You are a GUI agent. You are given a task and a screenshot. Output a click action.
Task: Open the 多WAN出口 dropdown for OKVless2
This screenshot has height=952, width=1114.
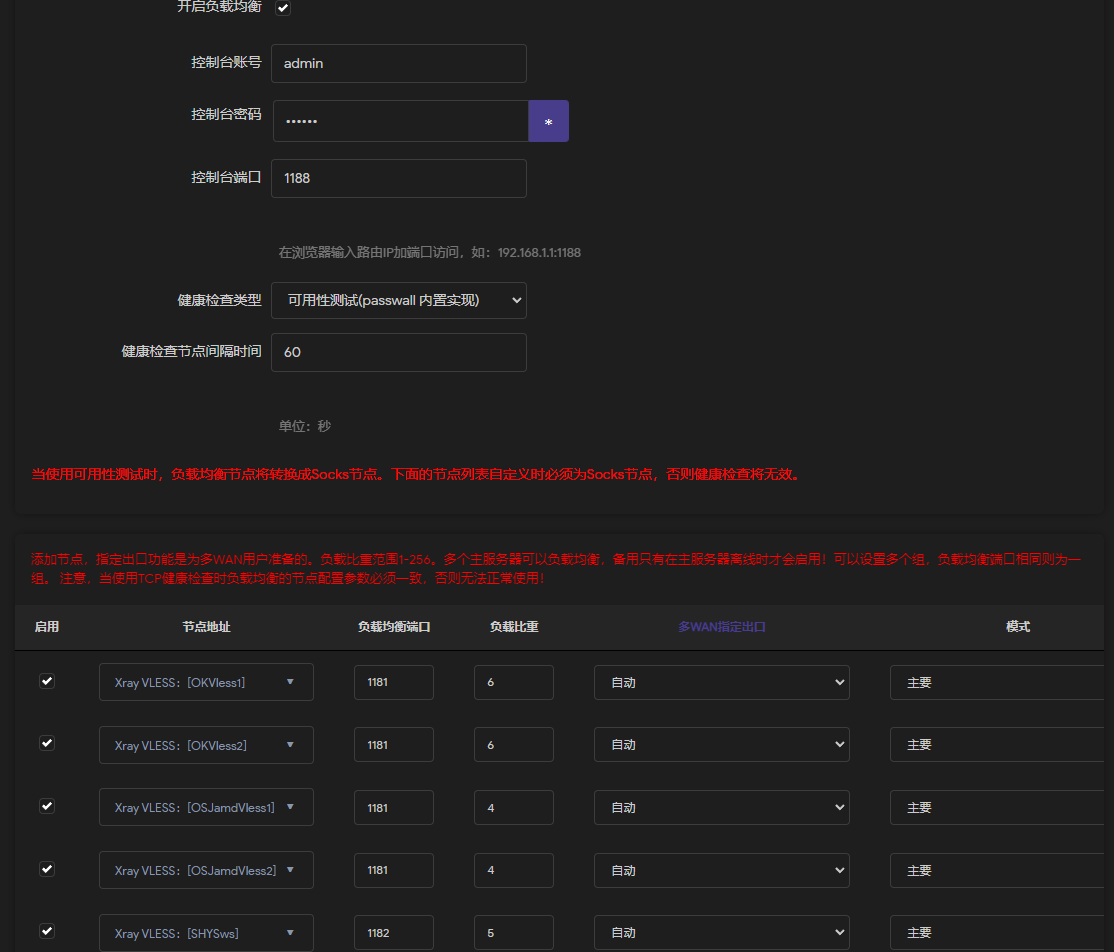pyautogui.click(x=721, y=744)
